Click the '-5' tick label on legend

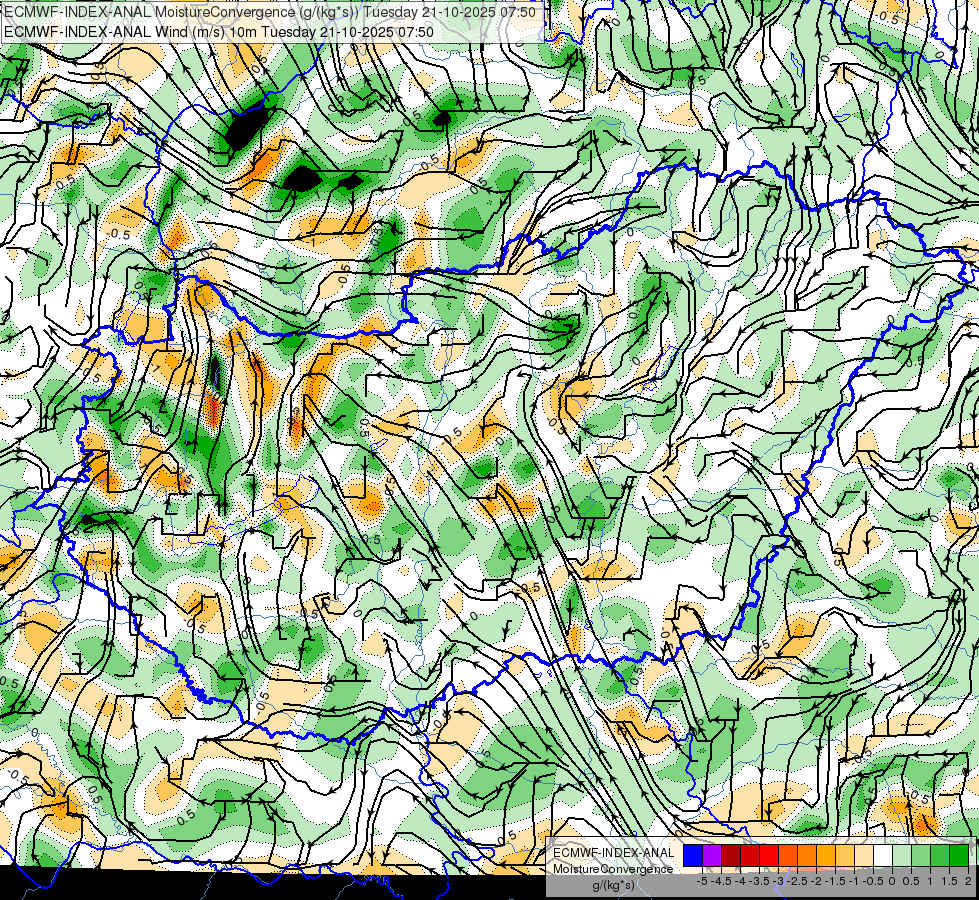pyautogui.click(x=702, y=881)
